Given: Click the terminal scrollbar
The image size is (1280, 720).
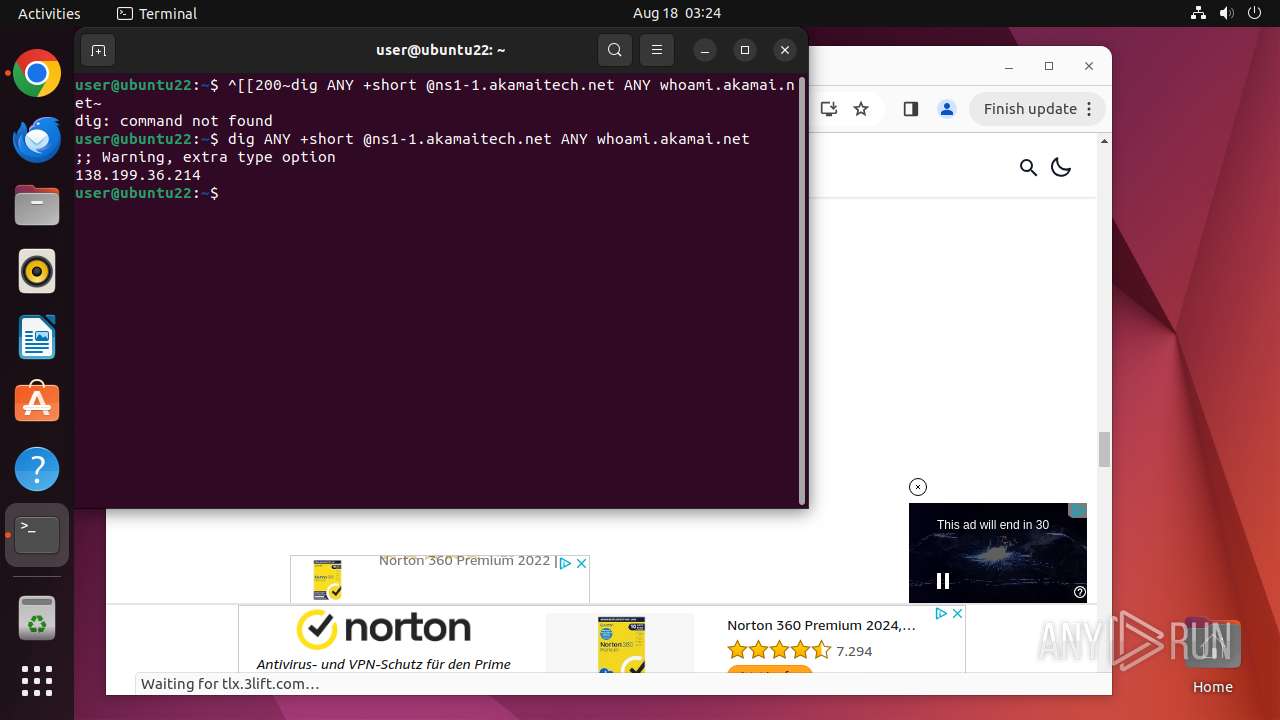Looking at the screenshot, I should click(802, 291).
